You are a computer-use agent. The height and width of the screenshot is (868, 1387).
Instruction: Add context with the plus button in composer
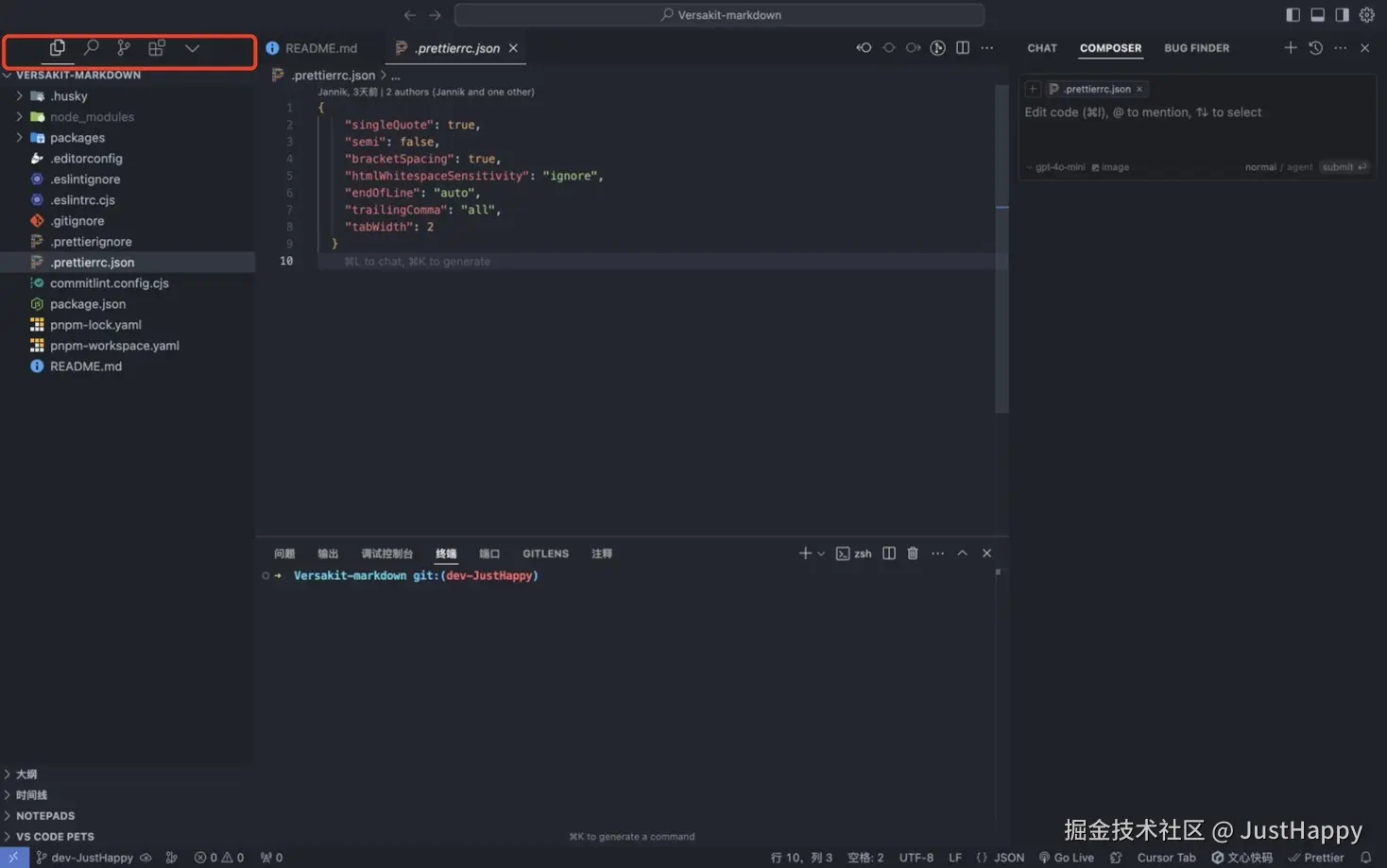pyautogui.click(x=1033, y=89)
